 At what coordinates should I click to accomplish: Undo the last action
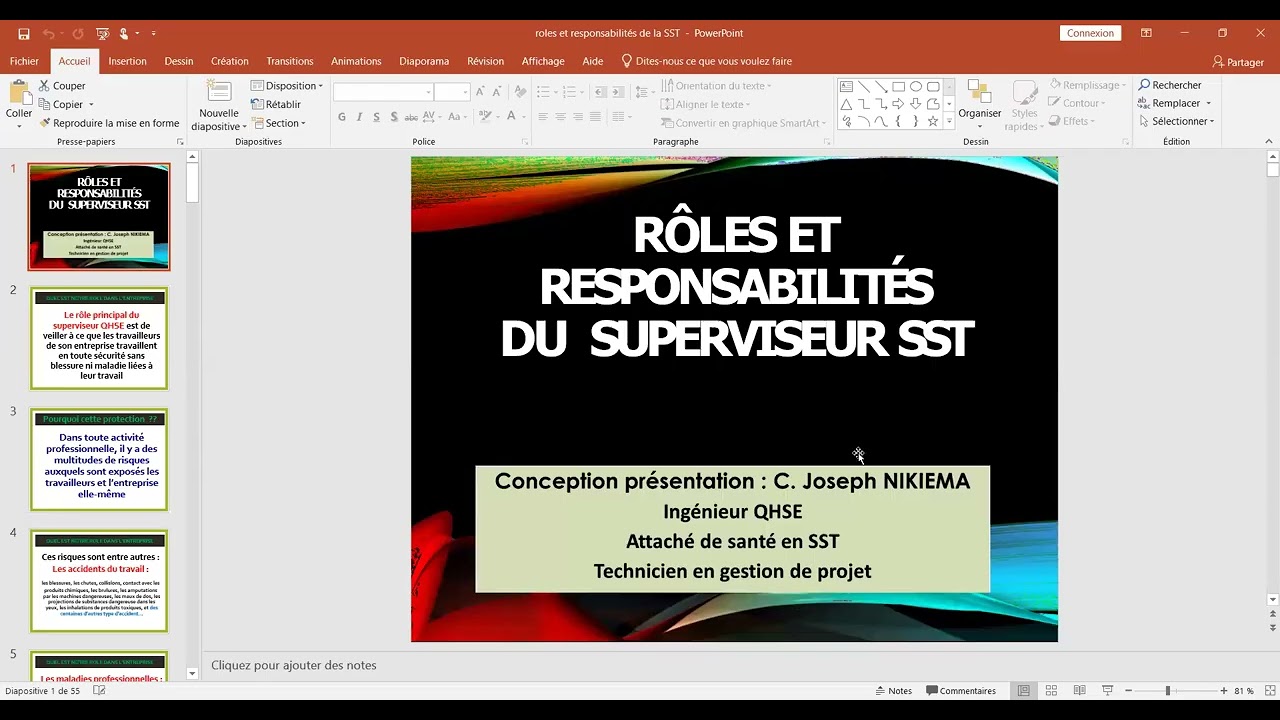pyautogui.click(x=49, y=33)
